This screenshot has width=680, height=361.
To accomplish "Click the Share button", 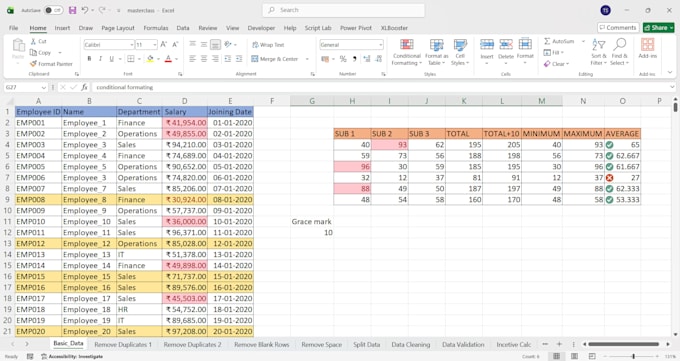I will pos(658,28).
